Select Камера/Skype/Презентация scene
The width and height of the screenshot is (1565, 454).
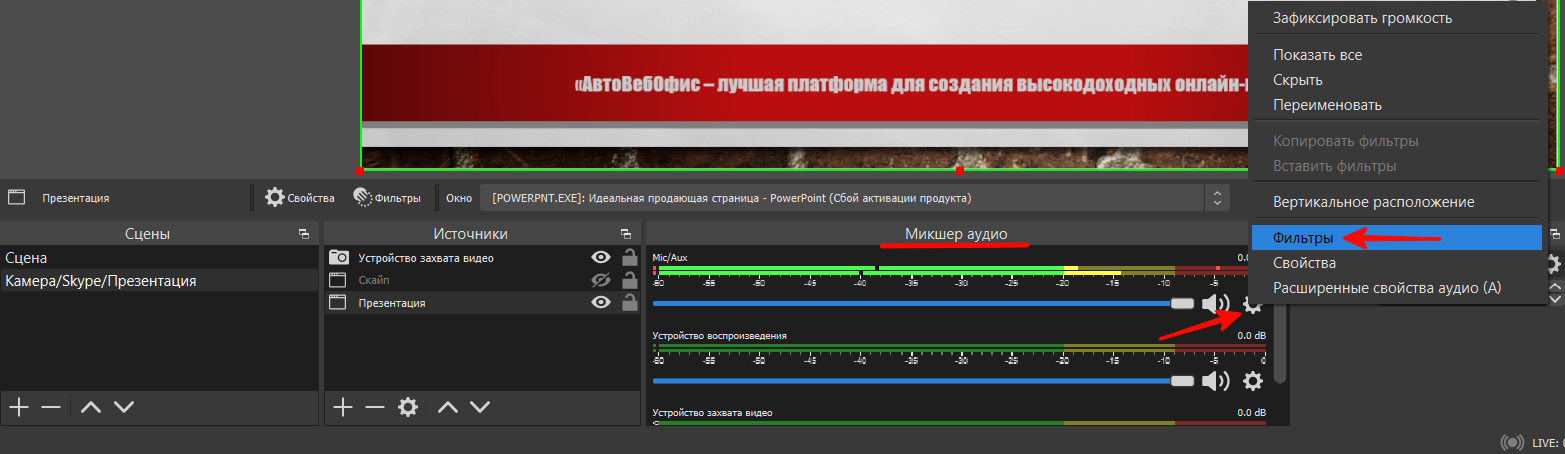click(158, 281)
